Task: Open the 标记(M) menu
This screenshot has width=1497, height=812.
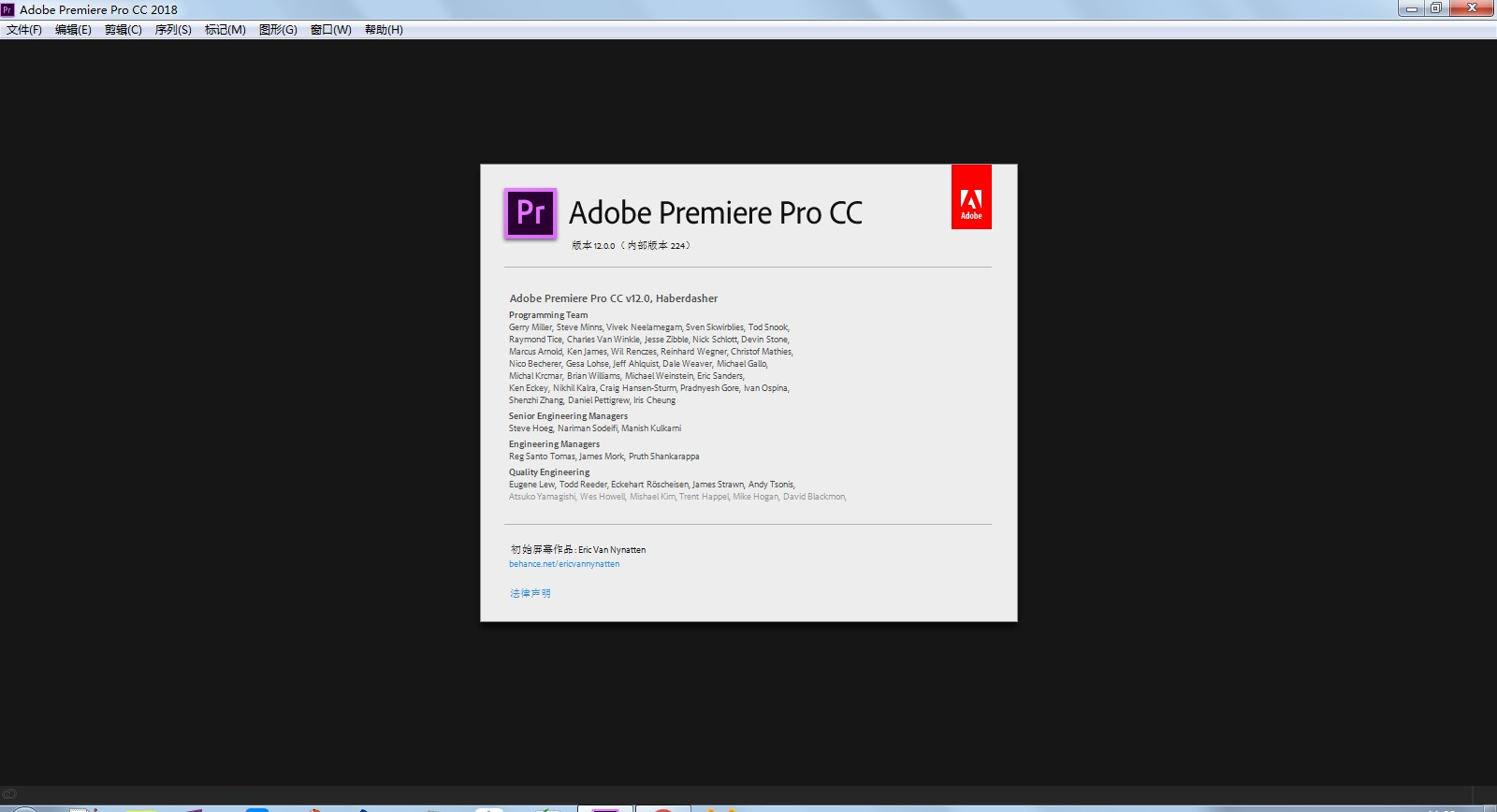Action: pyautogui.click(x=225, y=30)
